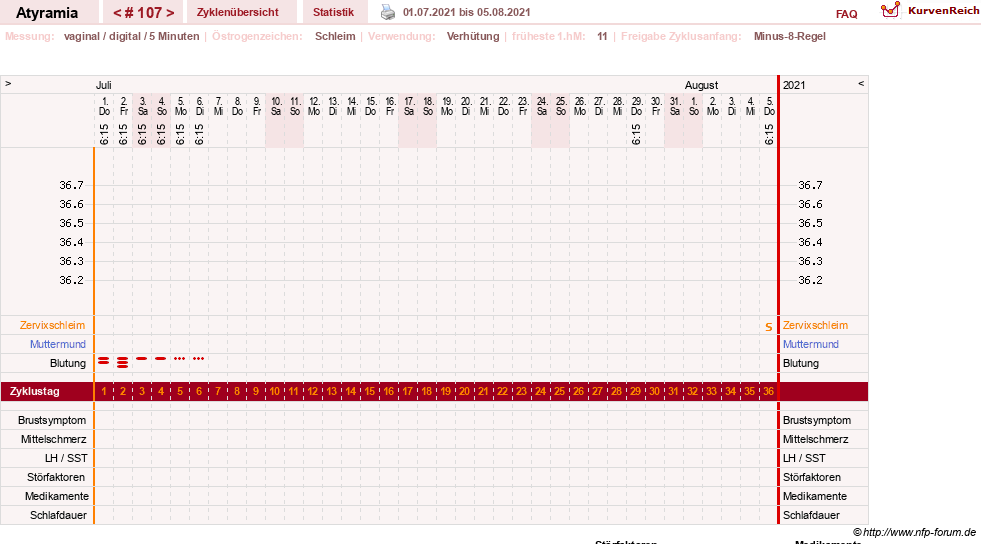Viewport: 981px width, 544px height.
Task: Click the printer icon
Action: pos(388,12)
